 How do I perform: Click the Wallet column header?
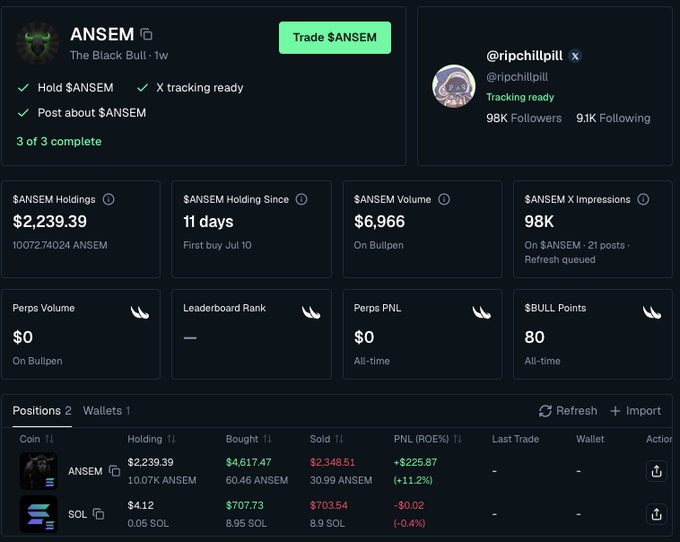pos(590,439)
